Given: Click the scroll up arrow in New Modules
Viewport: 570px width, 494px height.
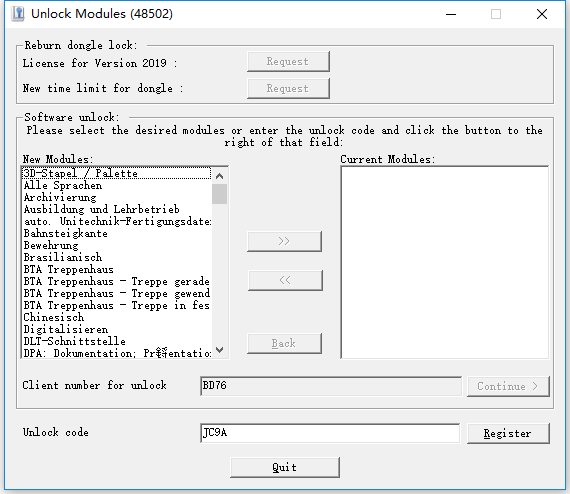Looking at the screenshot, I should click(x=219, y=176).
